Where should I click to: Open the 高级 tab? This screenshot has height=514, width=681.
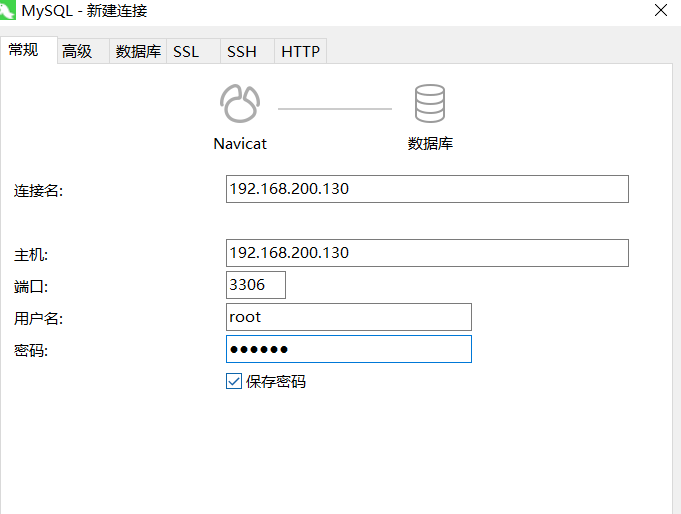[x=83, y=51]
